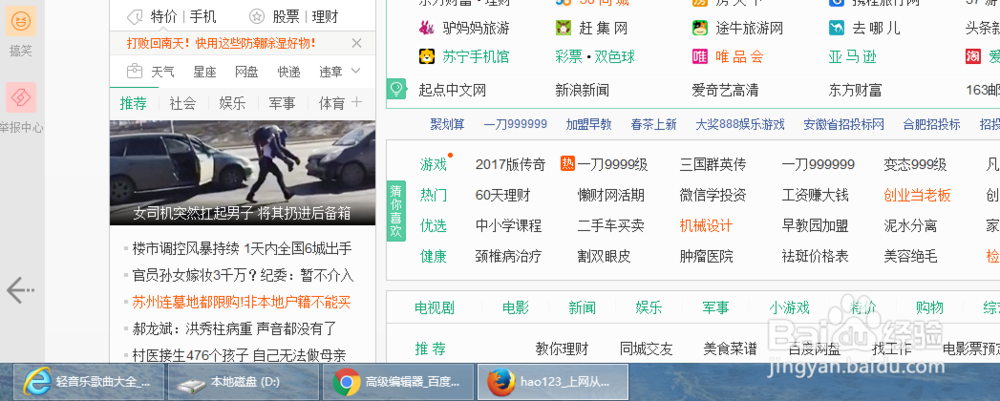Click the 驴妈妈旅游 site icon

point(426,28)
